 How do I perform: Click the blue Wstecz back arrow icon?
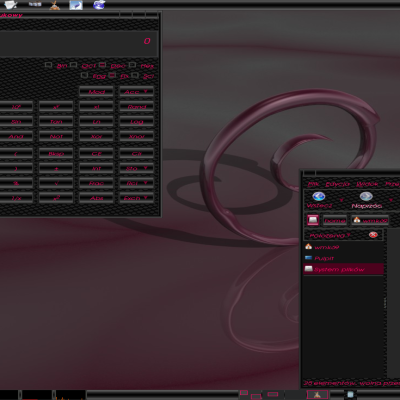(x=319, y=196)
